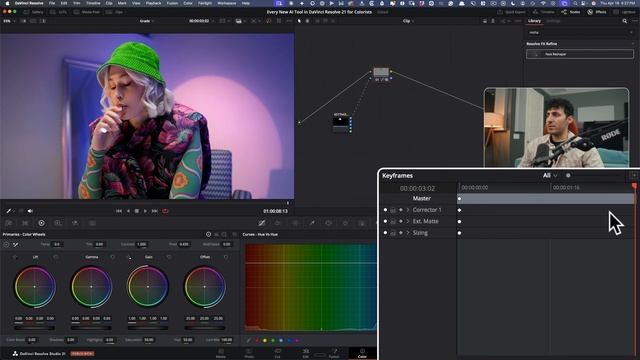Play the clip forward
640x360 pixels.
145,211
